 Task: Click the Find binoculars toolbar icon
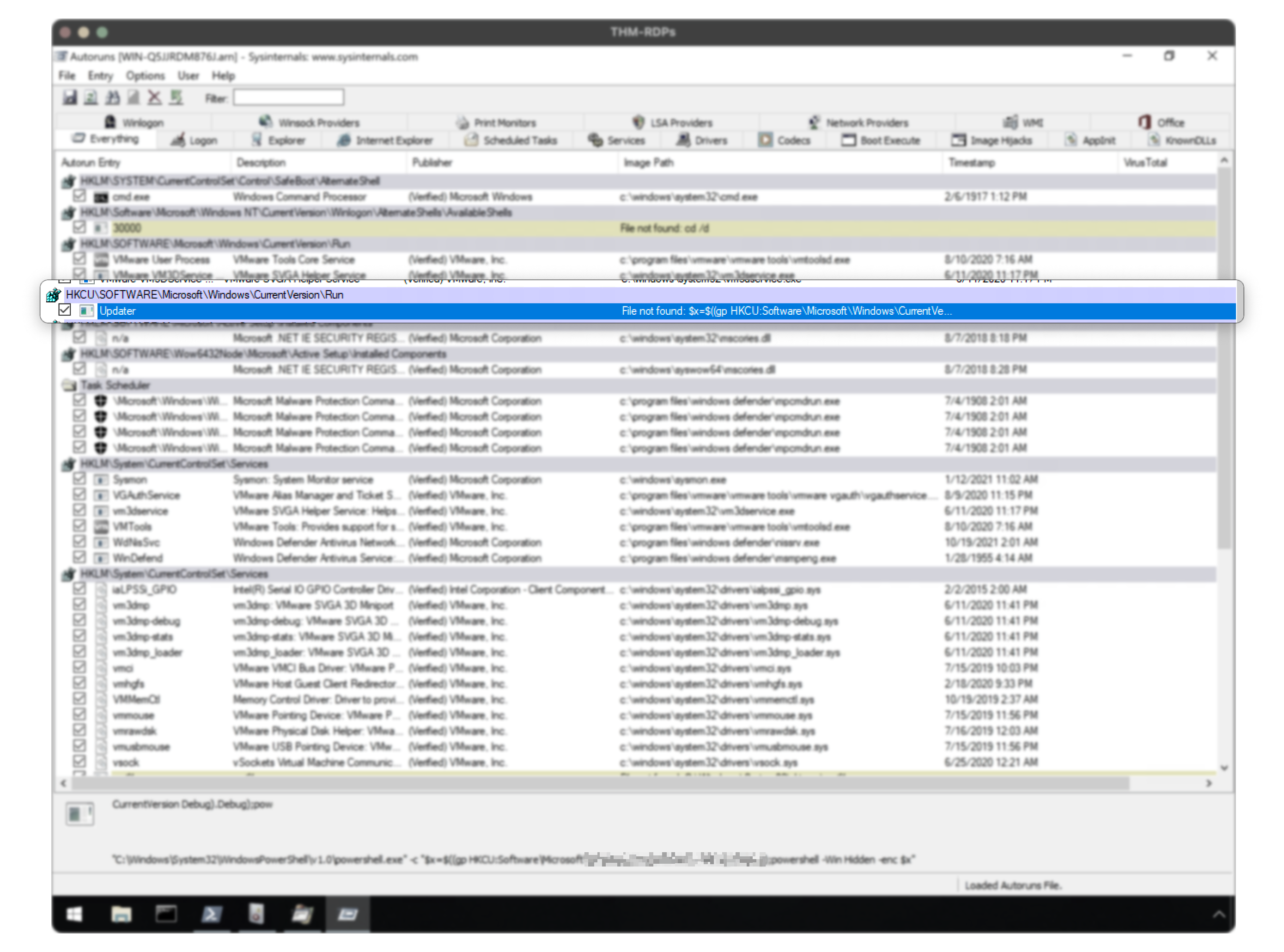[112, 98]
